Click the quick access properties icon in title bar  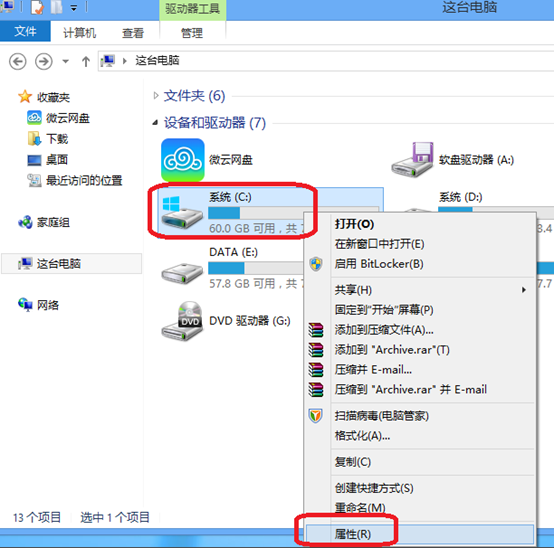coord(37,7)
